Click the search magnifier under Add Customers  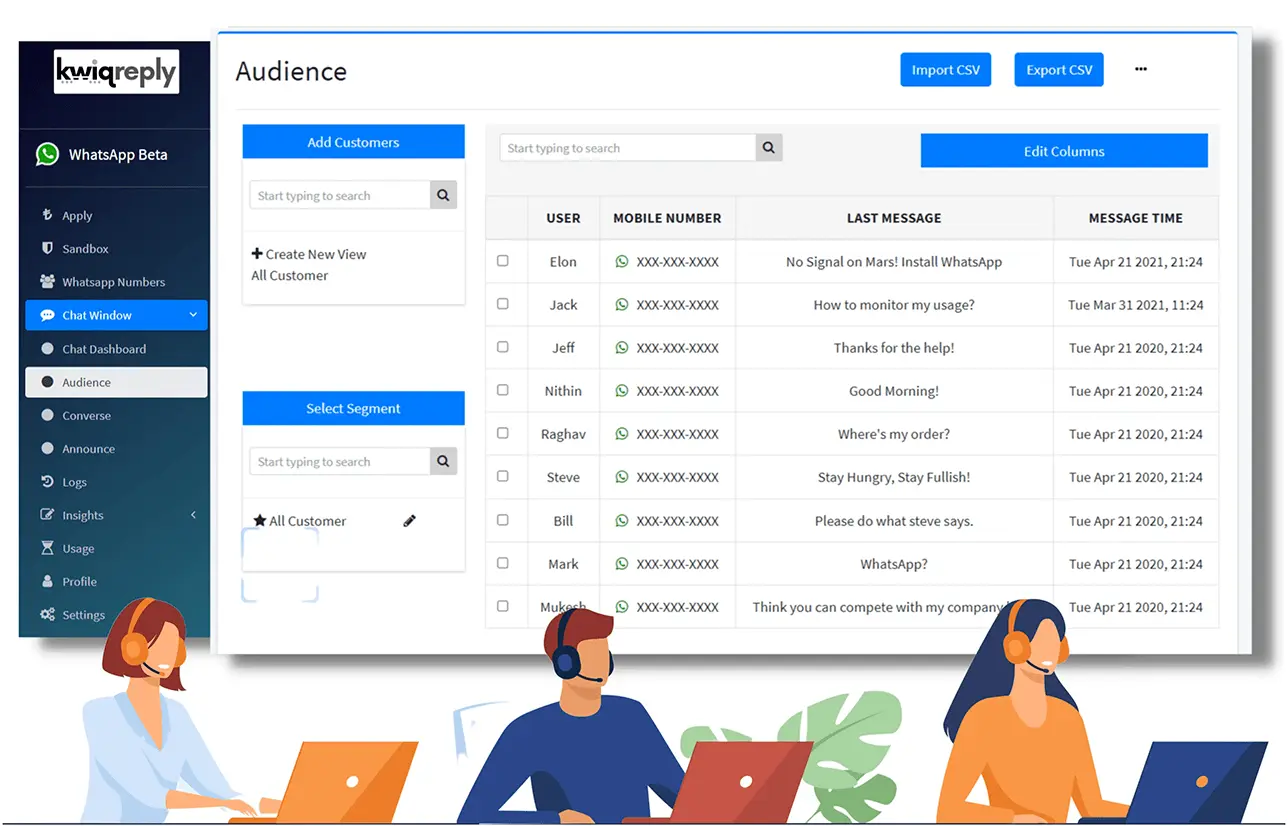(443, 194)
